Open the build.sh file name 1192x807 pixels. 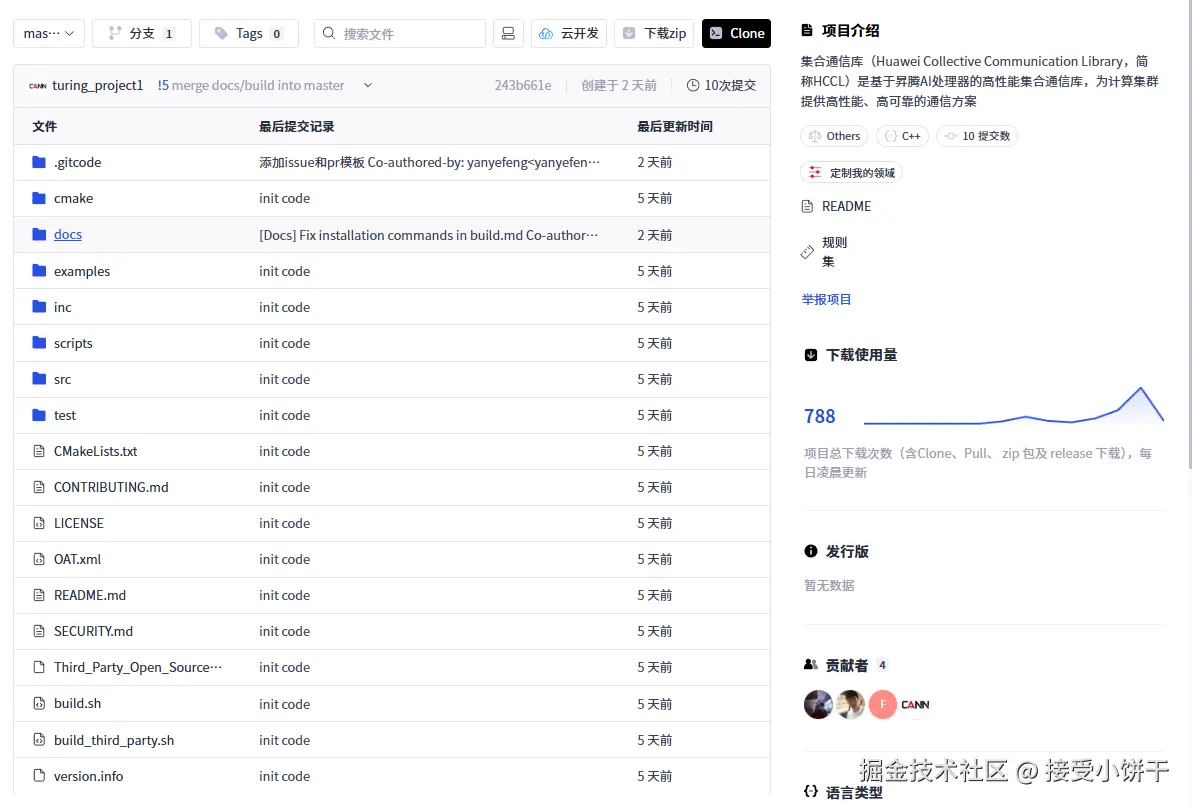pos(78,704)
